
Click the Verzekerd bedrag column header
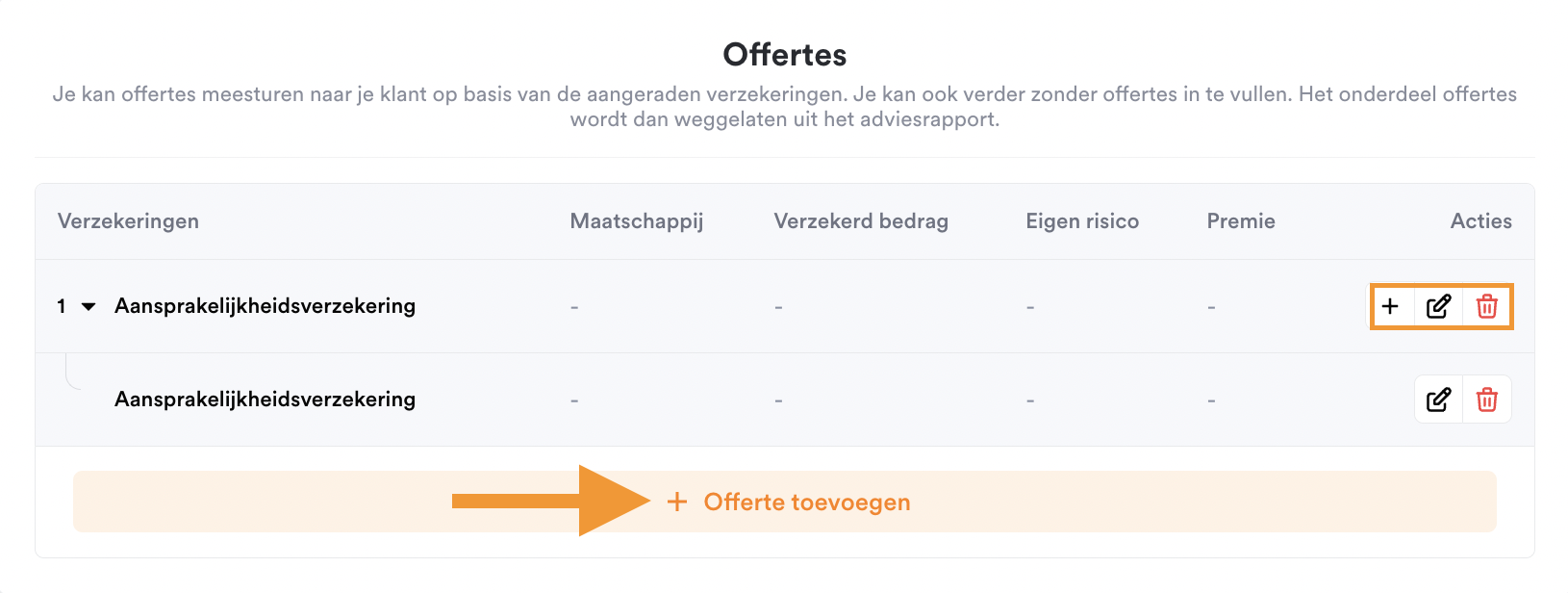tap(861, 221)
